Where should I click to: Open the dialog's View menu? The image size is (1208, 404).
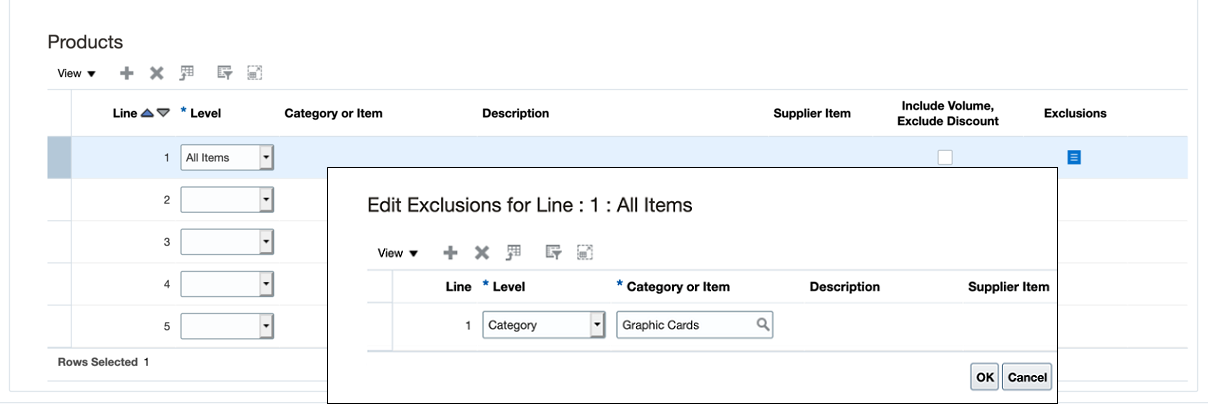click(x=398, y=253)
